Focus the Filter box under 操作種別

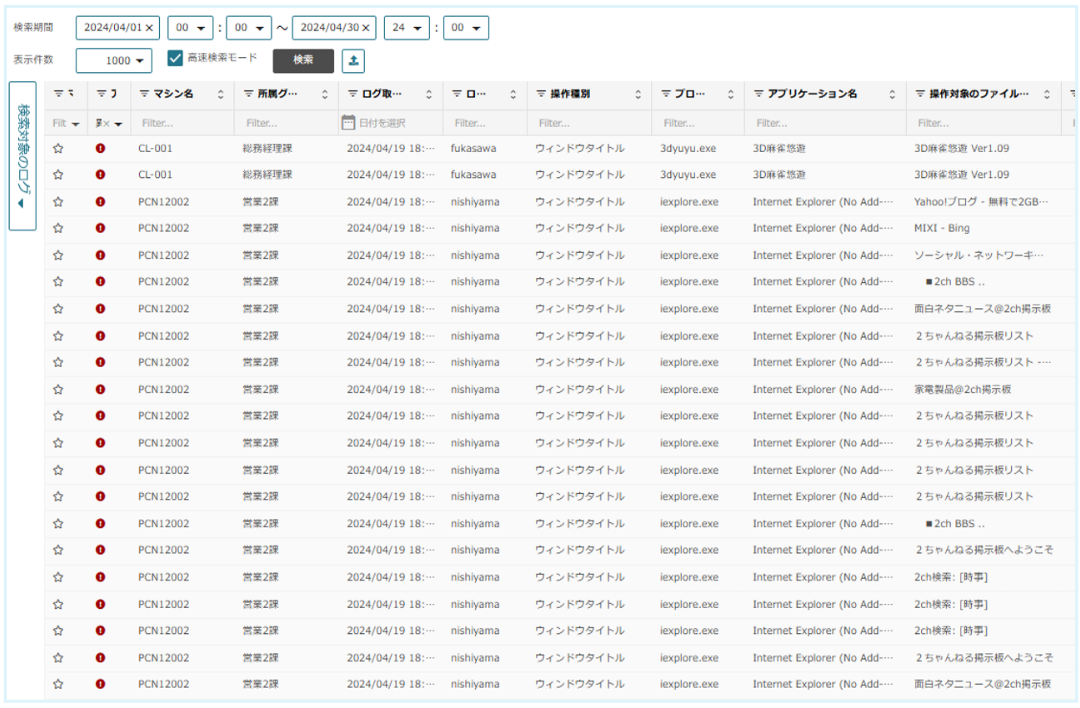point(589,123)
